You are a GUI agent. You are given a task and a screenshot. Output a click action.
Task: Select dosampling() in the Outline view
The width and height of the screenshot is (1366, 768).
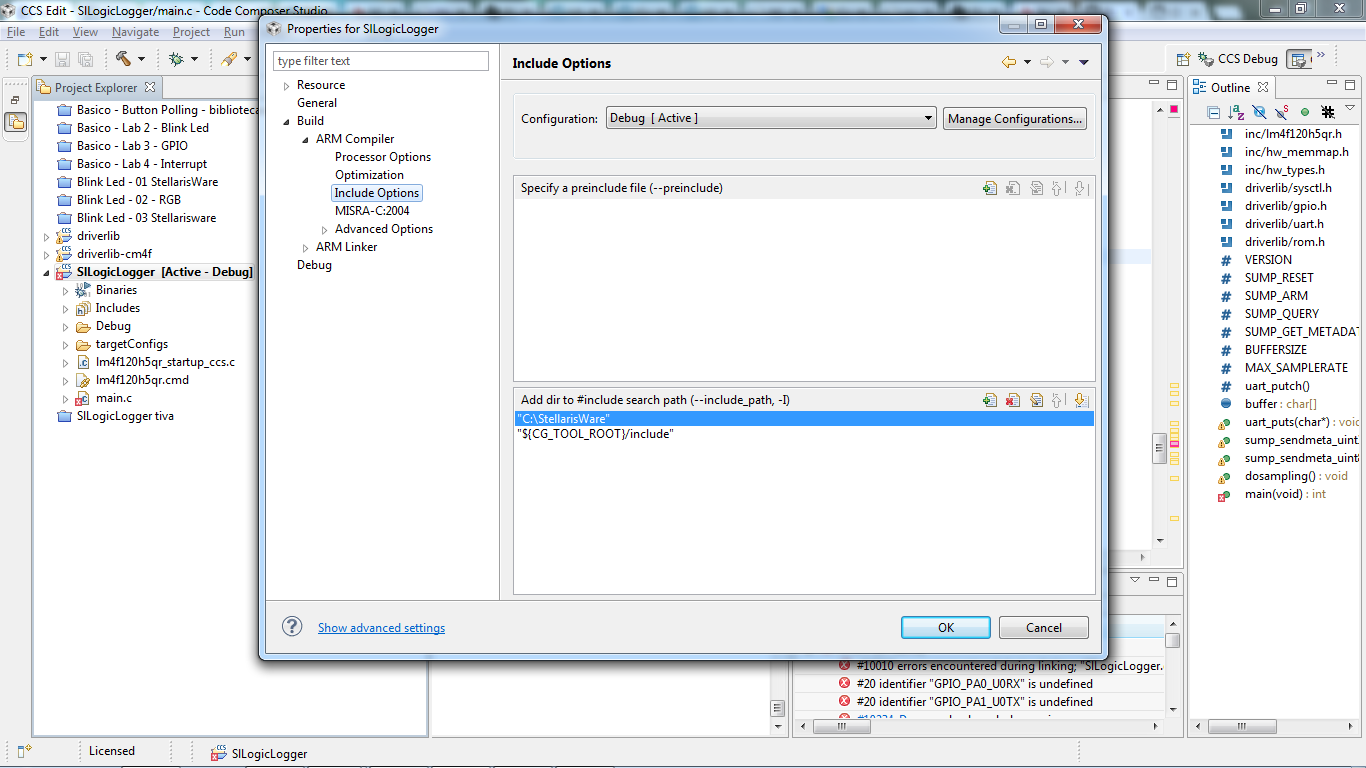click(x=1296, y=476)
